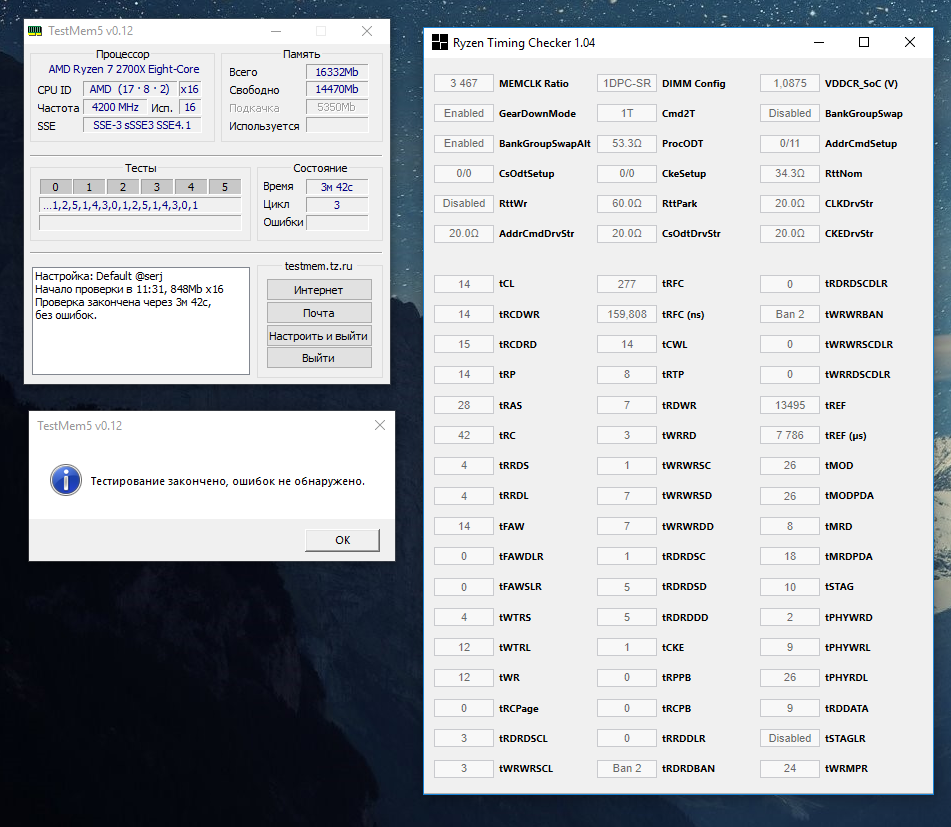951x827 pixels.
Task: Click the tRC value 42 field
Action: tap(464, 435)
